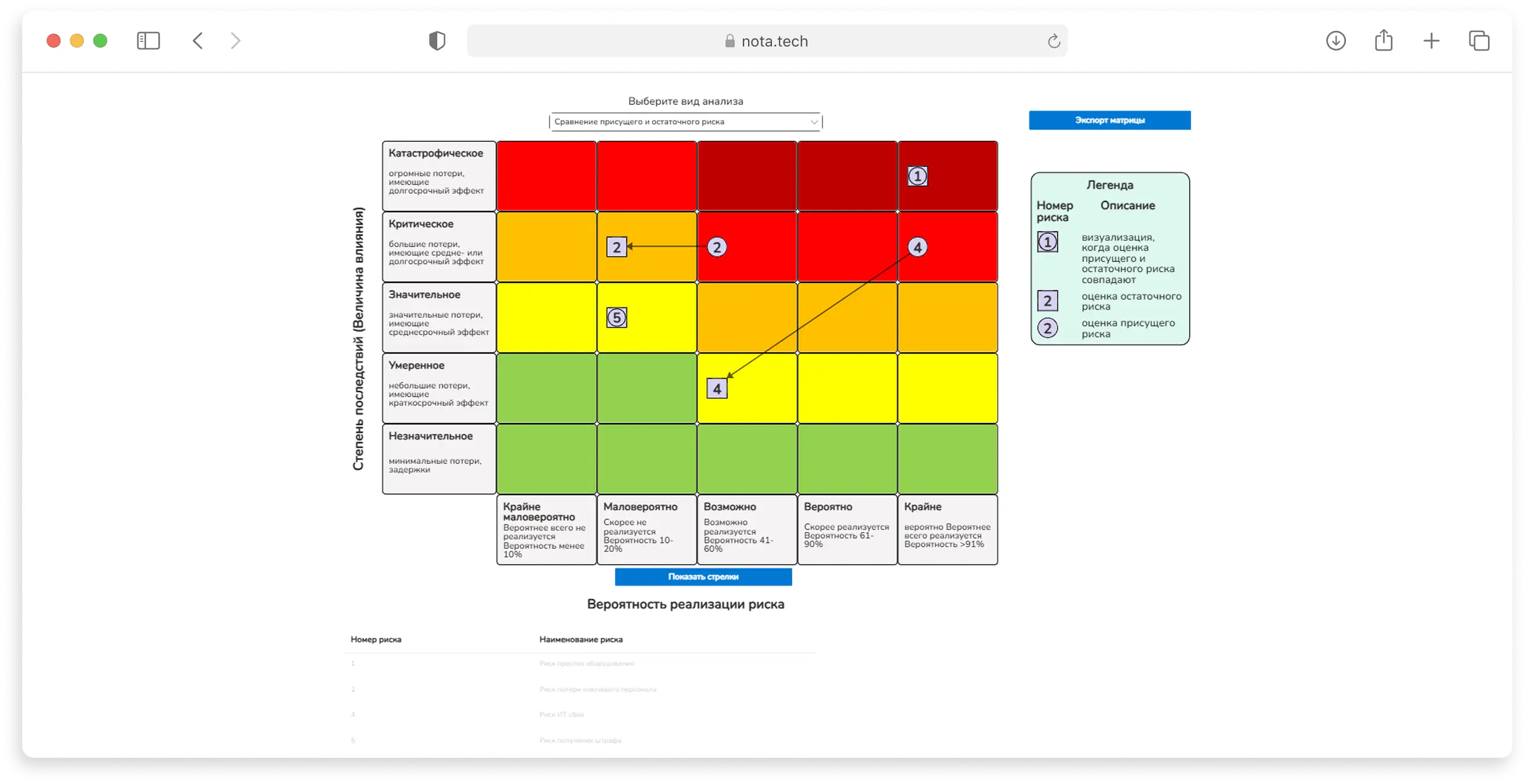Click the 'Показать стрелки' button
The height and width of the screenshot is (784, 1527).
703,577
